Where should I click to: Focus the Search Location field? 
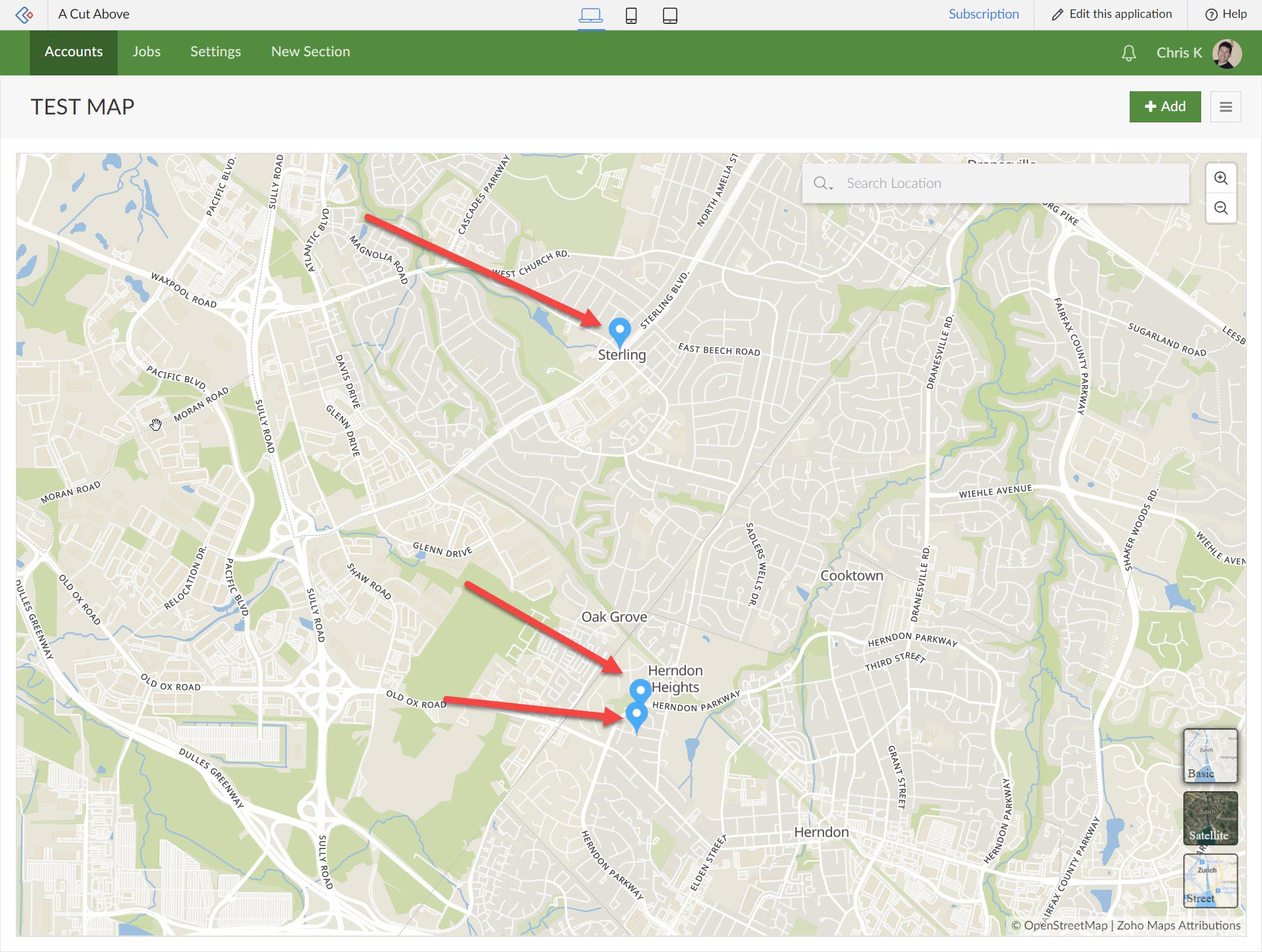point(995,183)
